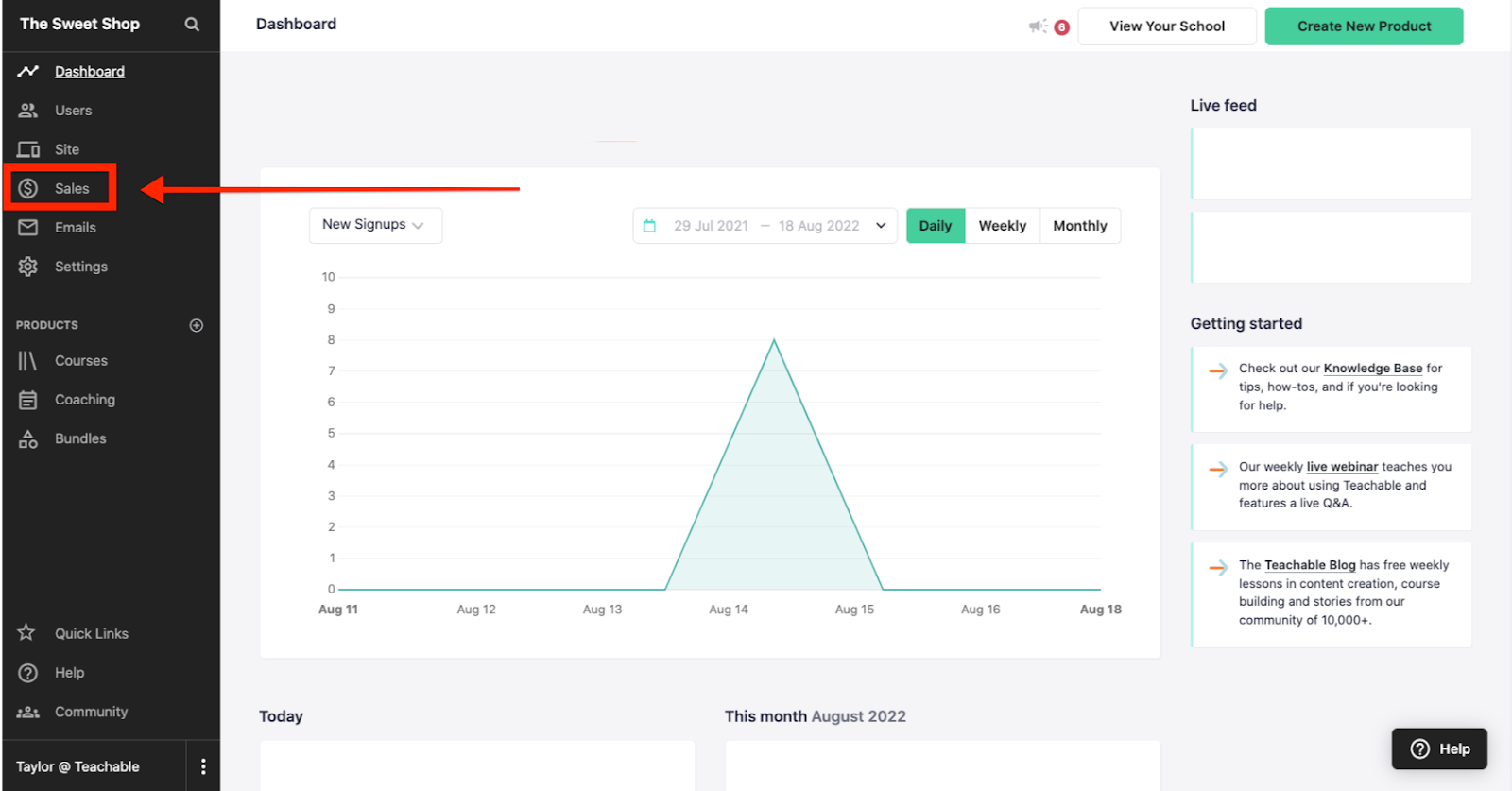Screen dimensions: 1512x791
Task: Open the Sales menu item
Action: pos(72,188)
